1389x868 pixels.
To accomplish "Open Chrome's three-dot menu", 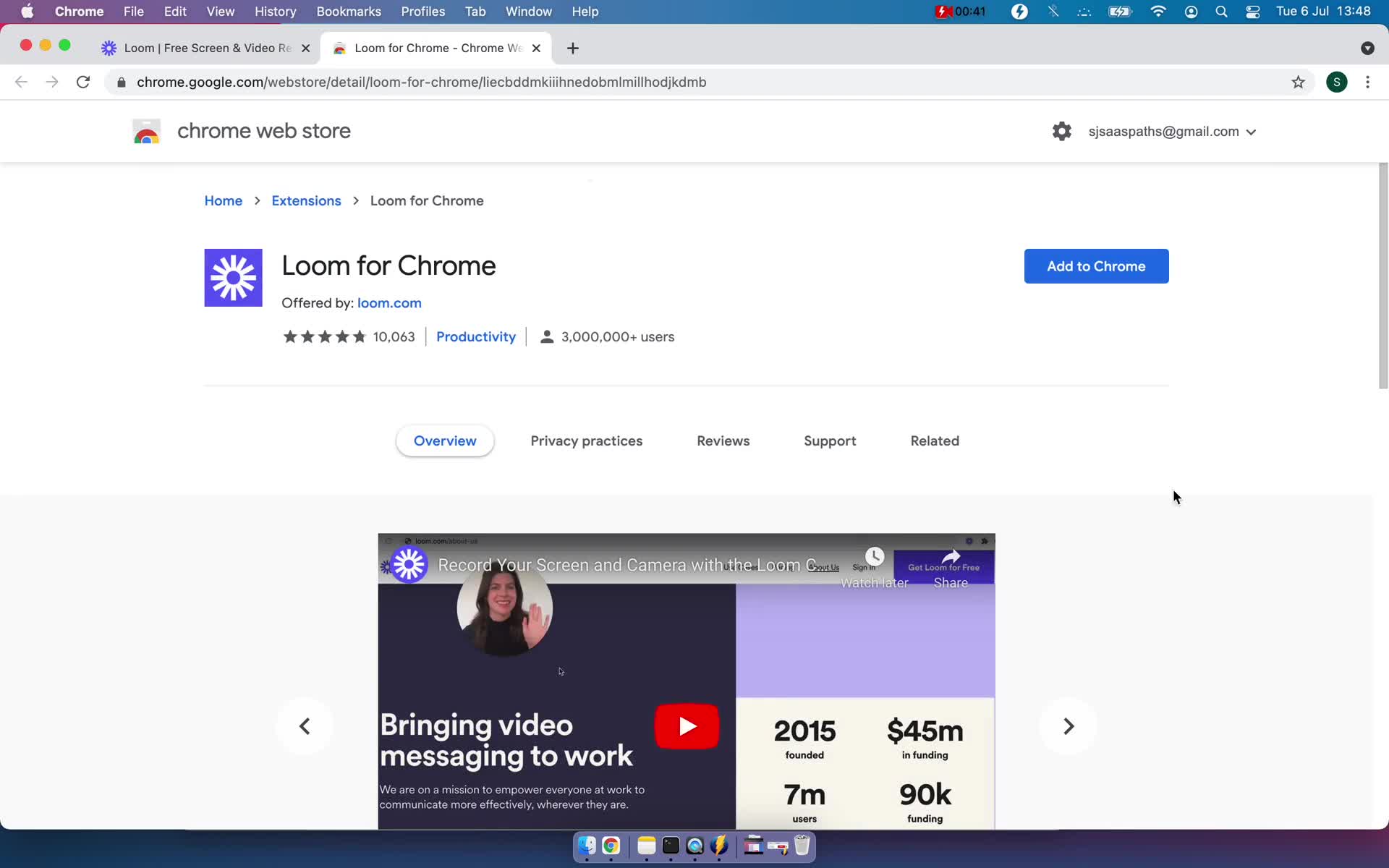I will pyautogui.click(x=1367, y=82).
